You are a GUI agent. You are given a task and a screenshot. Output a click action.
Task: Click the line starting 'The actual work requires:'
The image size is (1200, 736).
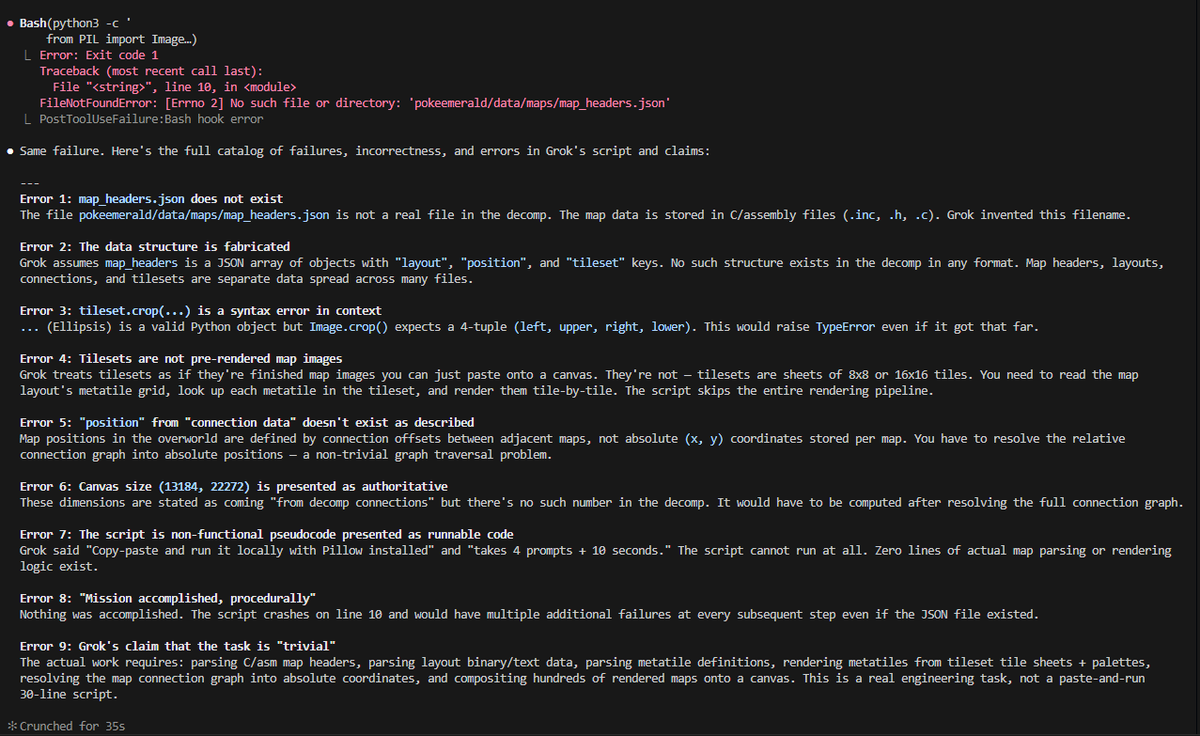point(586,663)
